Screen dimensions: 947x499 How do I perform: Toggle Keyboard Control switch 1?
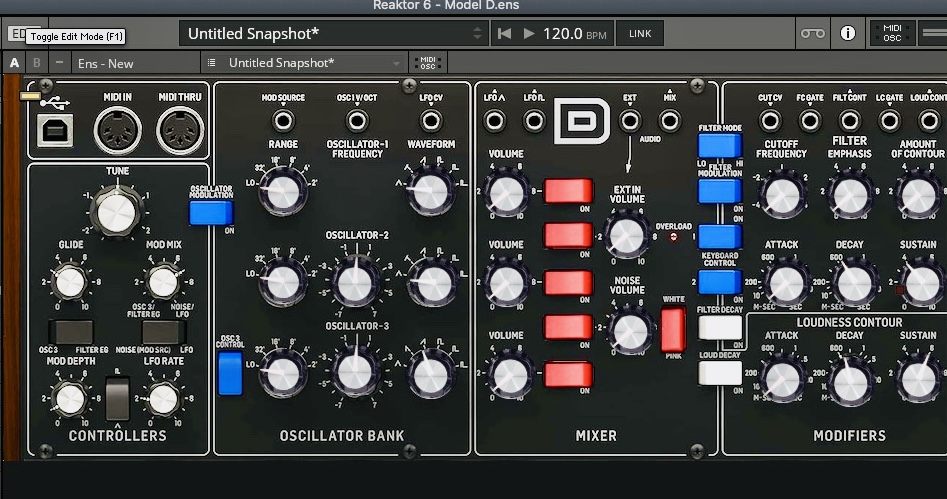(720, 237)
